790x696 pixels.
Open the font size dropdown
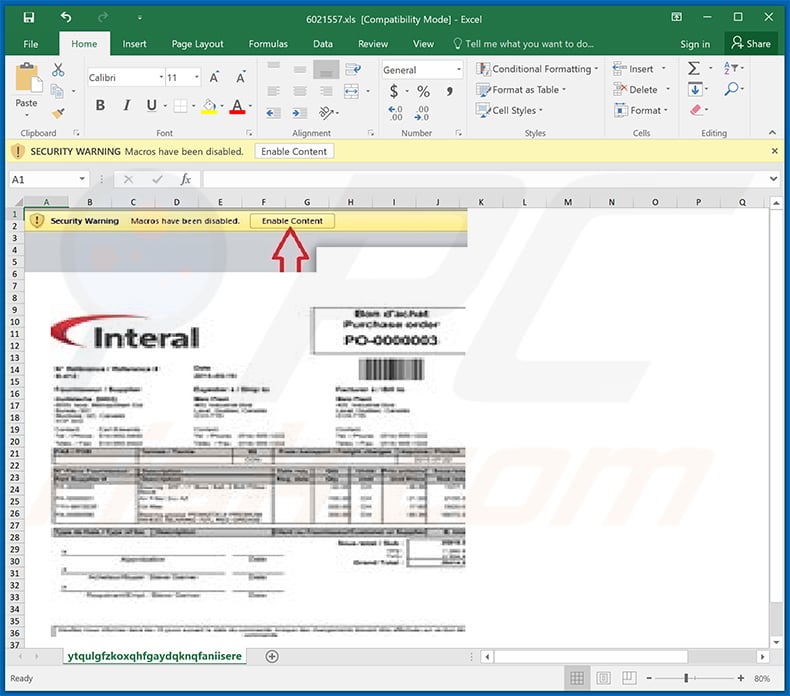pyautogui.click(x=196, y=77)
